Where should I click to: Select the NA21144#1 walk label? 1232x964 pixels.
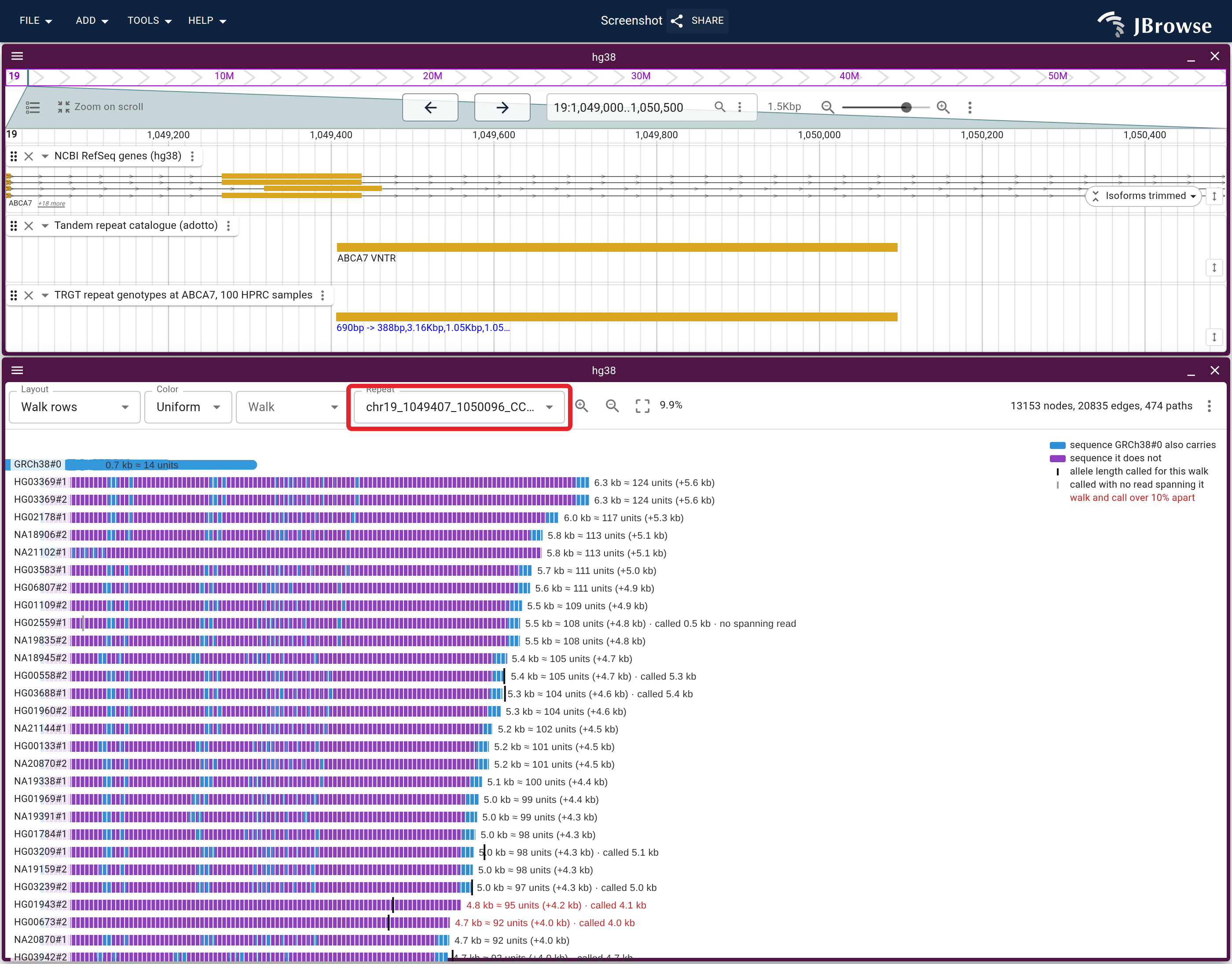tap(40, 729)
